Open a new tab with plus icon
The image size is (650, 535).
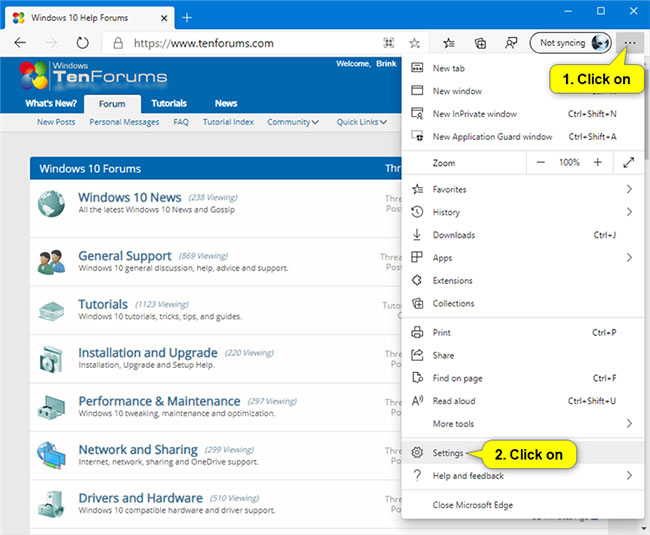tap(187, 17)
